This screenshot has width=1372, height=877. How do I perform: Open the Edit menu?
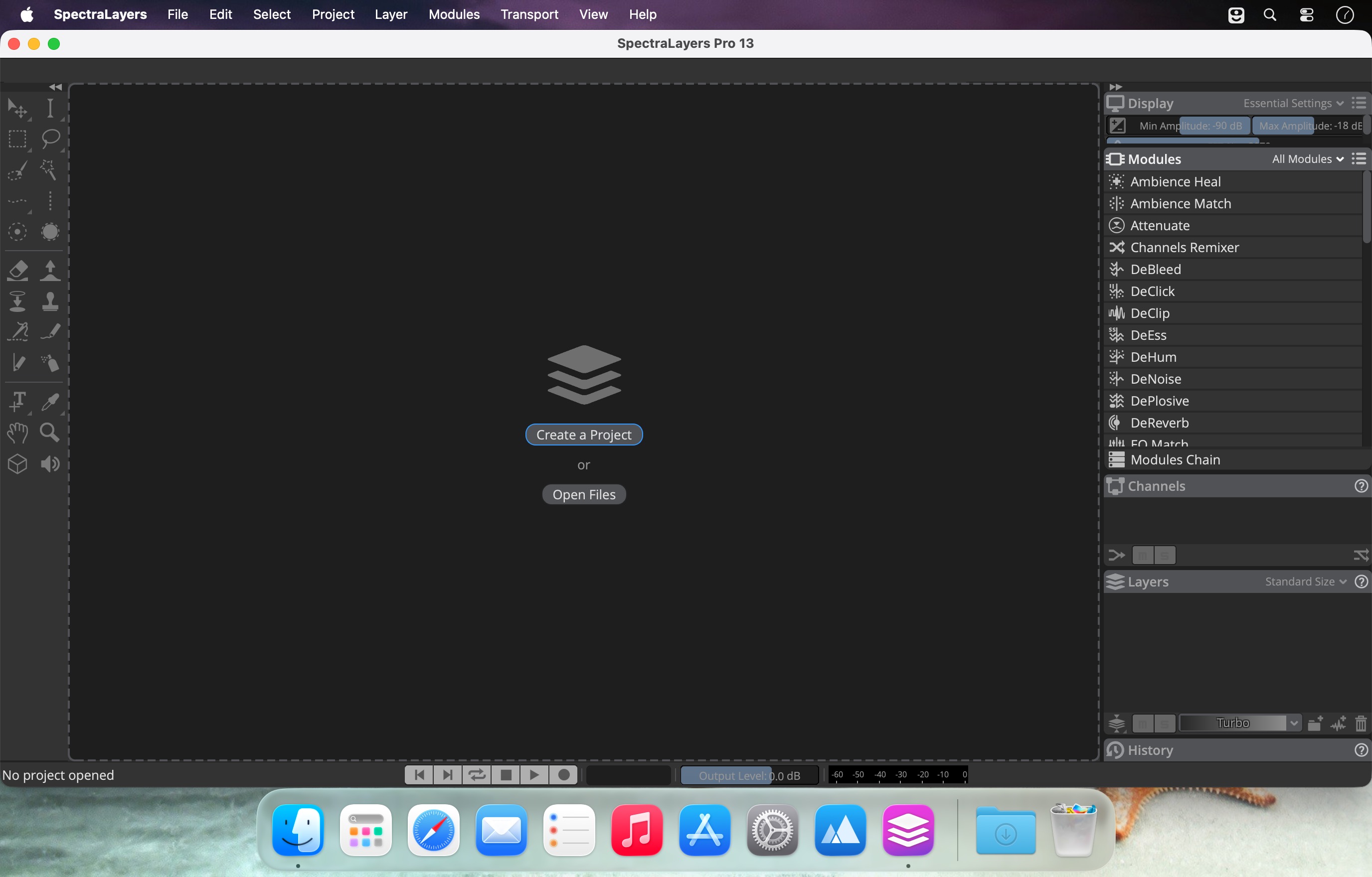point(220,14)
